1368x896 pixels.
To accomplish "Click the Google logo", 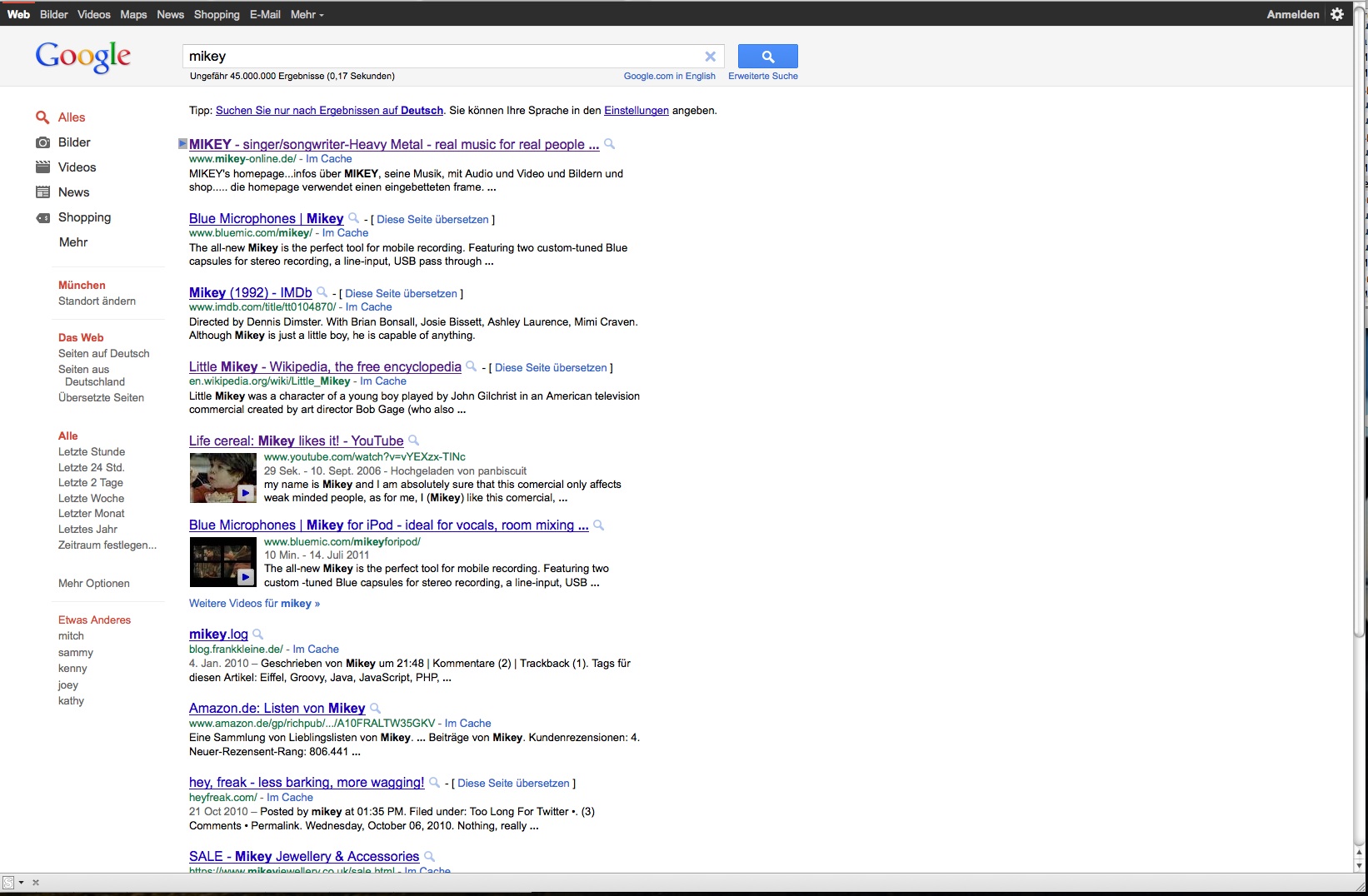I will click(x=82, y=57).
